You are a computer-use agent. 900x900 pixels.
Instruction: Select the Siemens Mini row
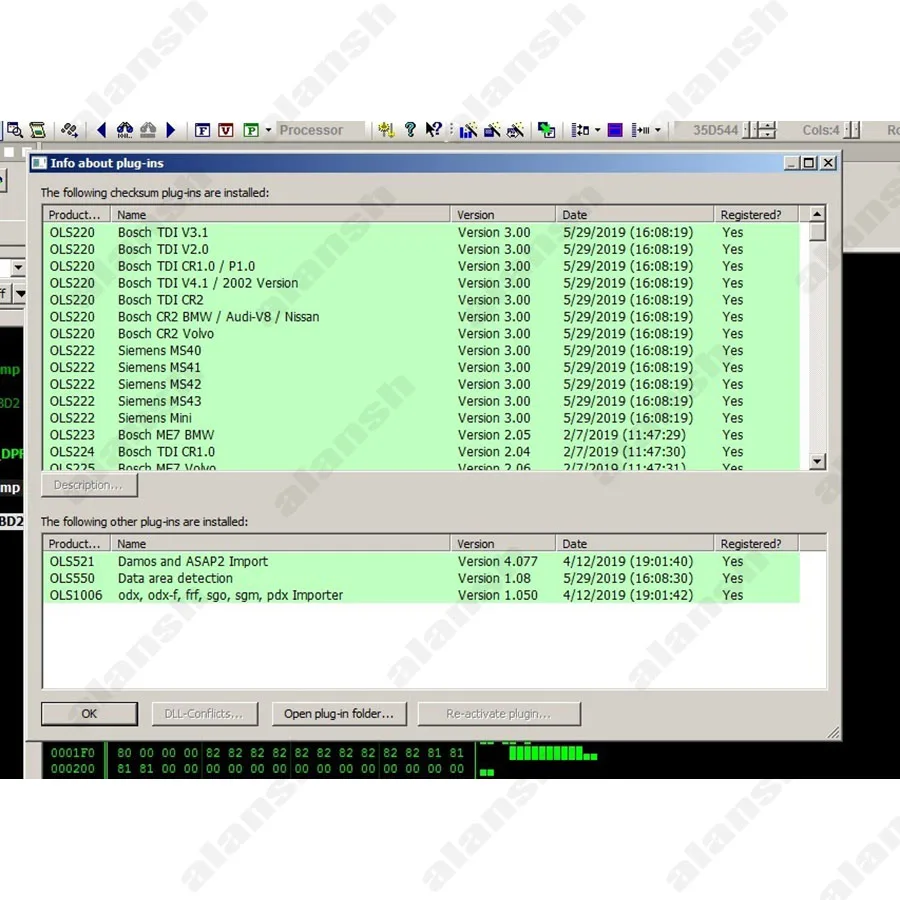click(x=421, y=418)
